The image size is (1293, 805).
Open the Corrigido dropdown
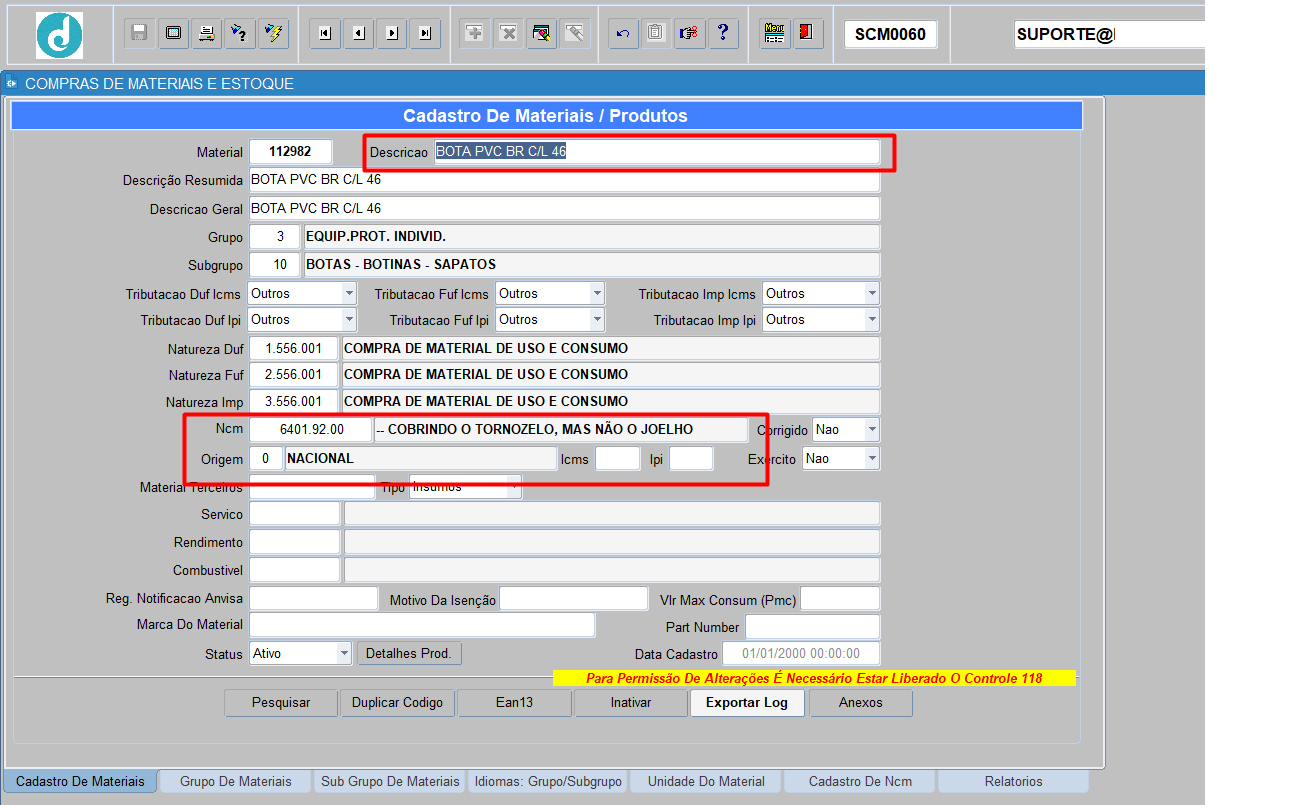click(x=872, y=429)
